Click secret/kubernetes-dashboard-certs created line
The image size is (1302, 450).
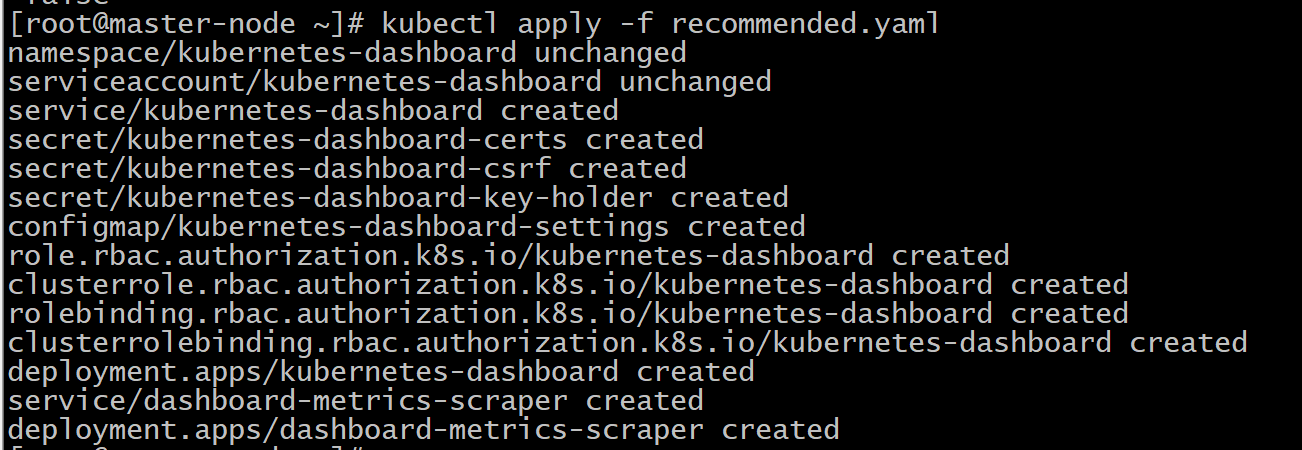click(355, 139)
